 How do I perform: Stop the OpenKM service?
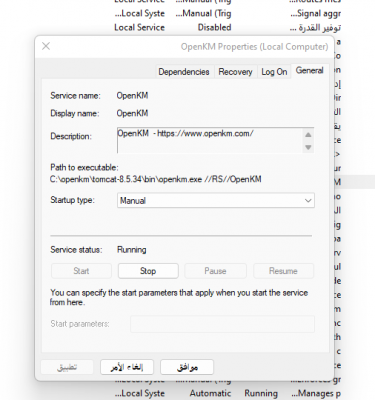tap(148, 271)
